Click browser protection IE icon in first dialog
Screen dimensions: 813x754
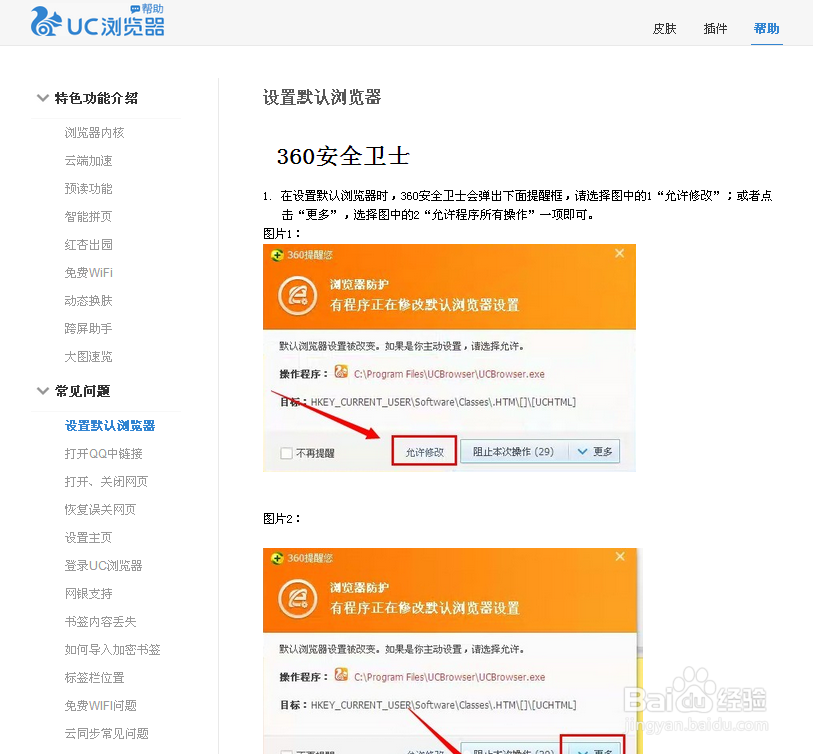[x=298, y=296]
